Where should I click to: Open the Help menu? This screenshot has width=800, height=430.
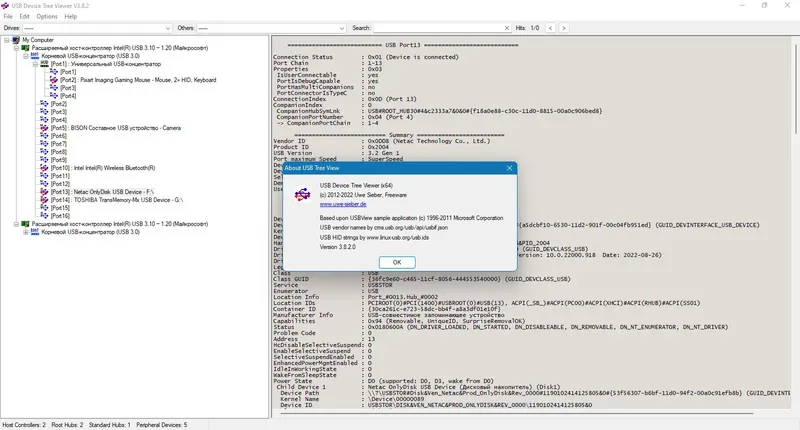[x=70, y=16]
